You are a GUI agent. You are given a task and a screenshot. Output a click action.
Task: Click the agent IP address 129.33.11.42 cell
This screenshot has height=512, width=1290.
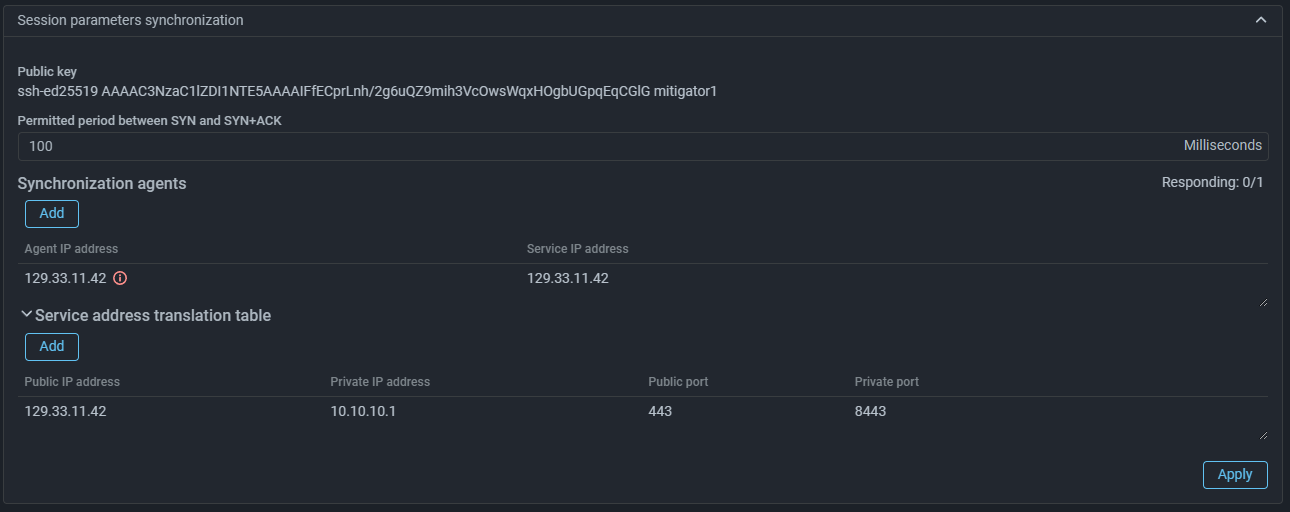click(x=66, y=278)
